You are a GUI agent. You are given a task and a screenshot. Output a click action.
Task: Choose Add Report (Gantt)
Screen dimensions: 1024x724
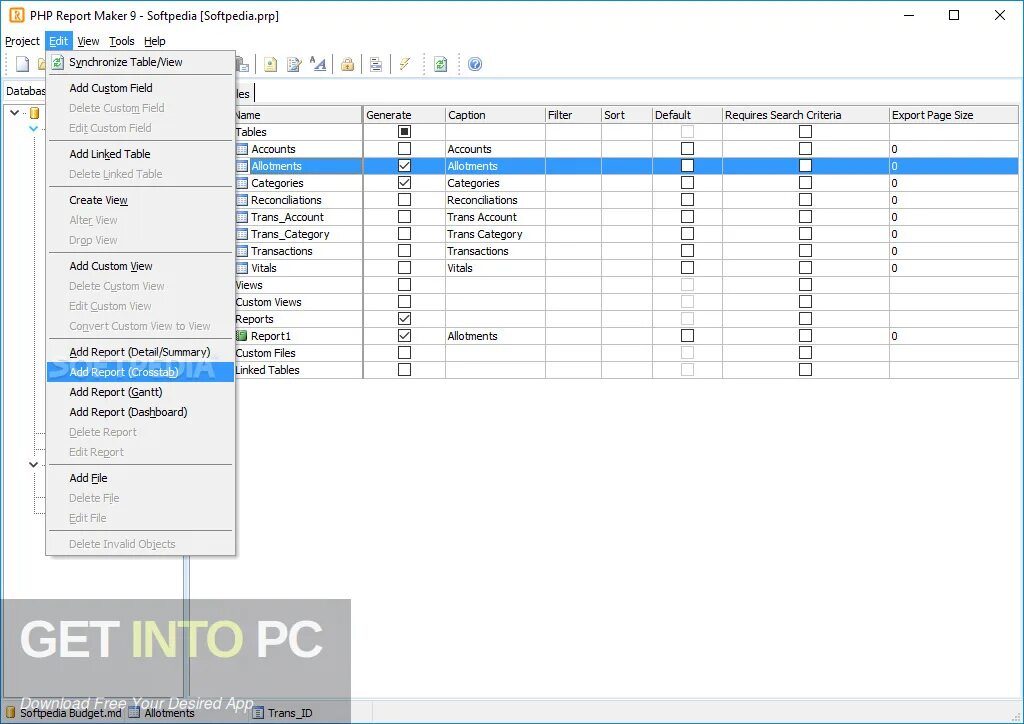point(140,392)
